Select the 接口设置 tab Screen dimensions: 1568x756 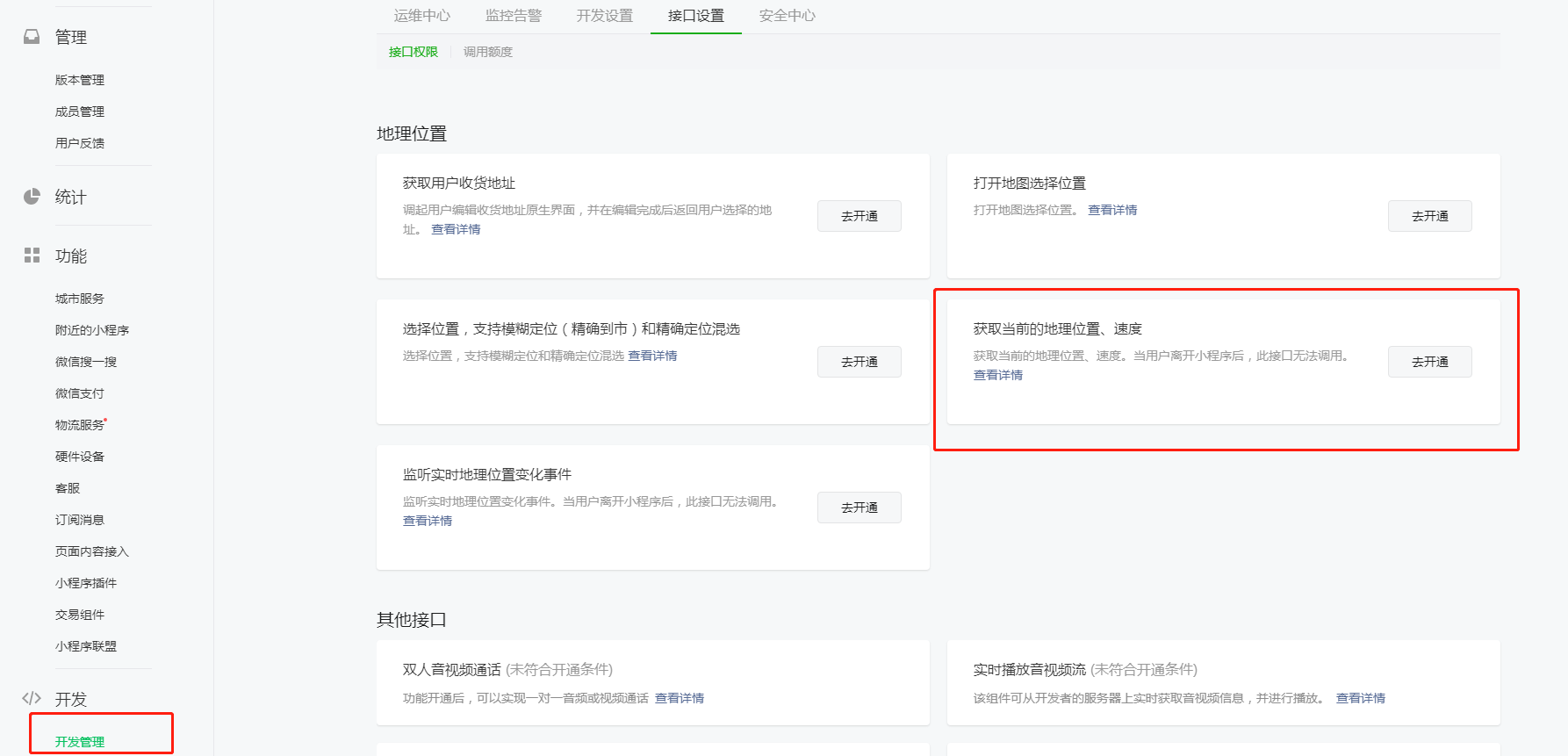[696, 16]
